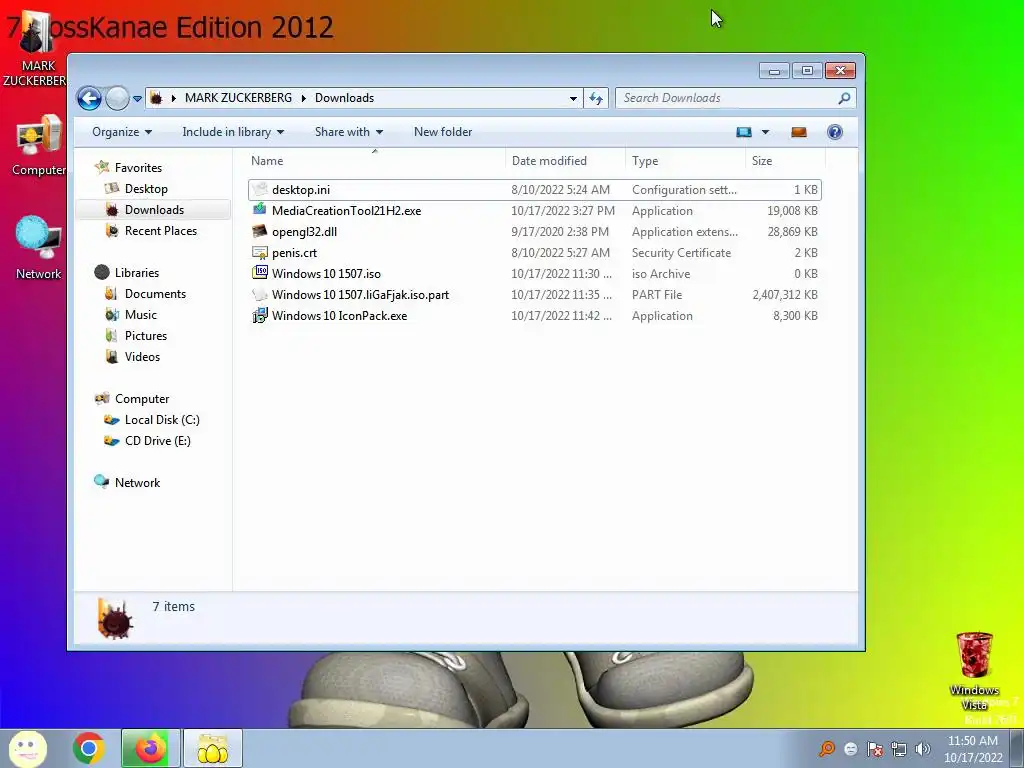Open the Music library
1024x768 pixels.
pos(141,315)
